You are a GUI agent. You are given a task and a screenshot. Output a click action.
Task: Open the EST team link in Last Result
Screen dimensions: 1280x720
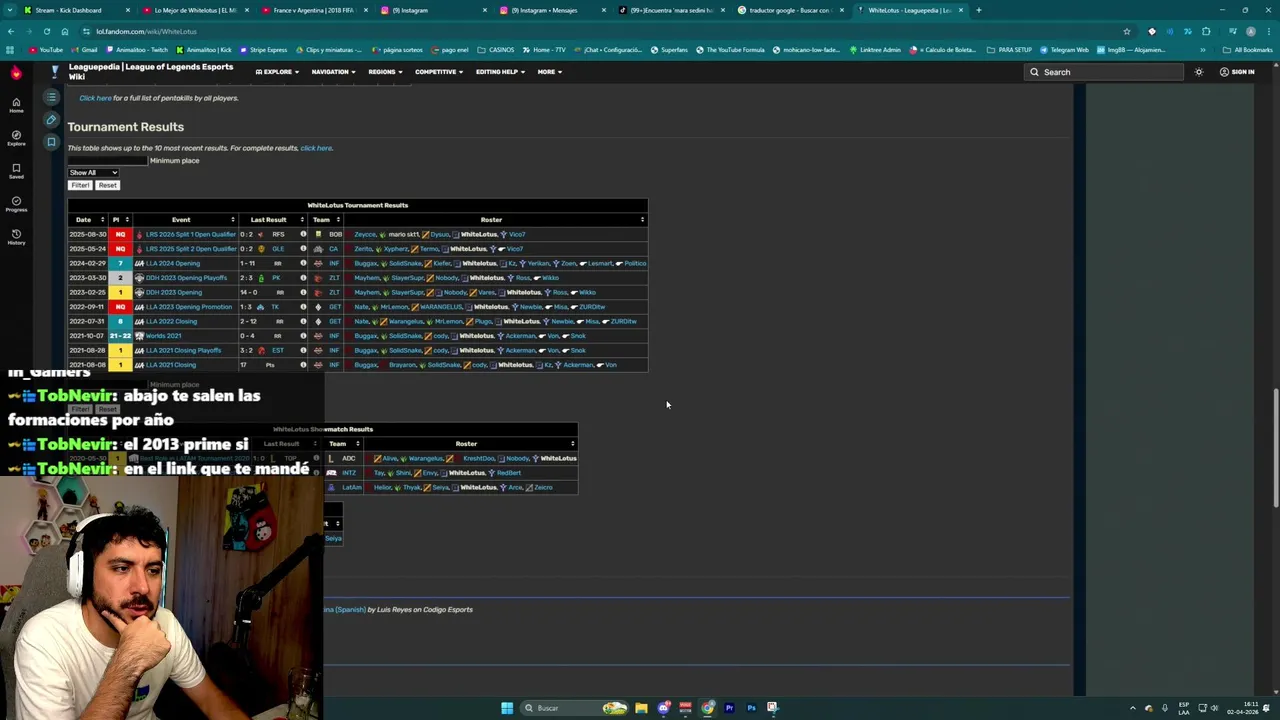coord(278,350)
